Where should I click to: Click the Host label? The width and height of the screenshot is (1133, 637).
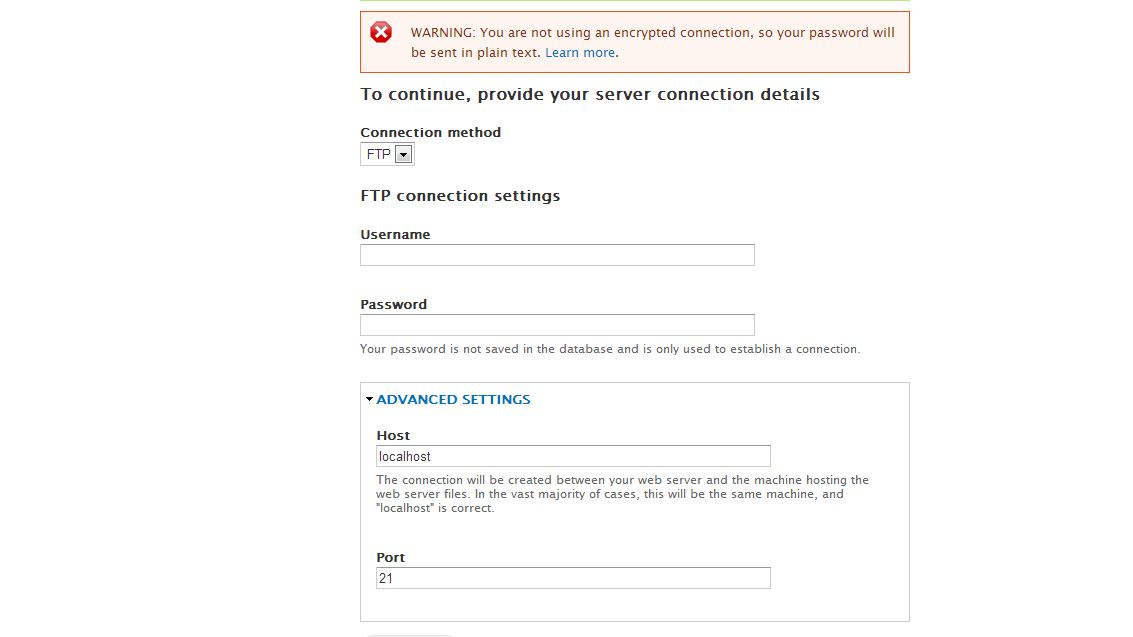point(393,436)
